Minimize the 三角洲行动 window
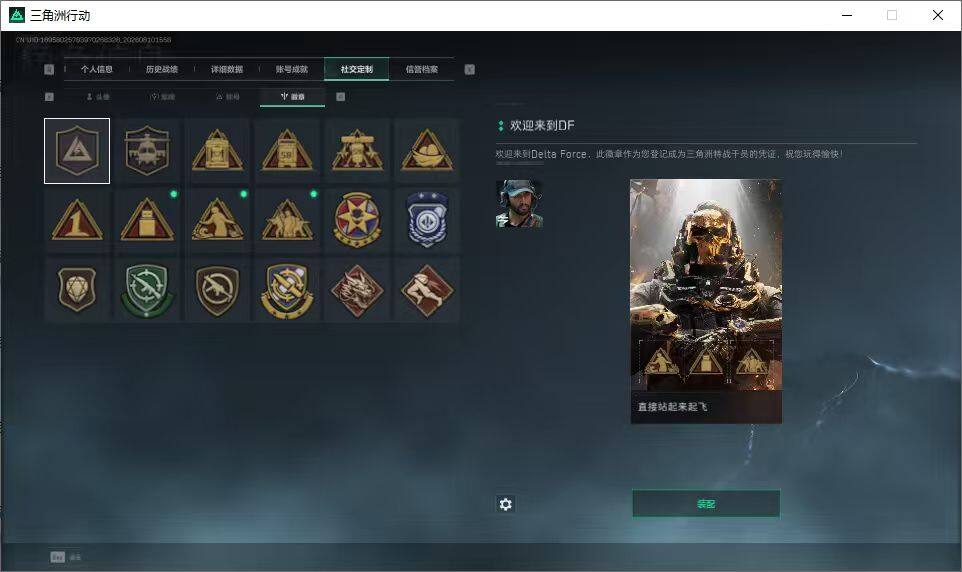This screenshot has width=962, height=572. 847,15
